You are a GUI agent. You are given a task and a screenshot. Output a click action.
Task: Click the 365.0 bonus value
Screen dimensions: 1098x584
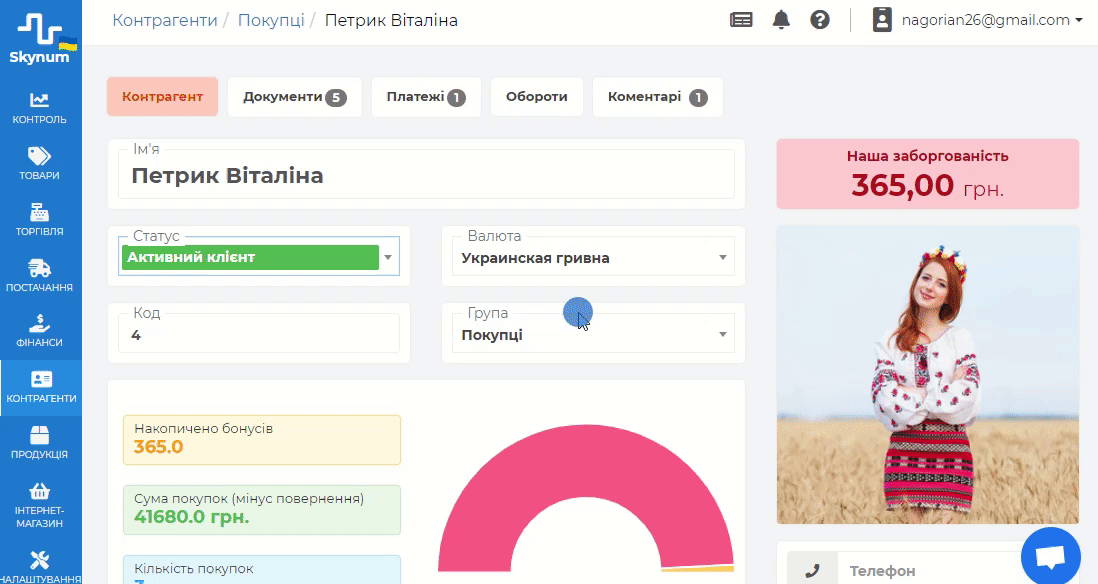pyautogui.click(x=158, y=447)
